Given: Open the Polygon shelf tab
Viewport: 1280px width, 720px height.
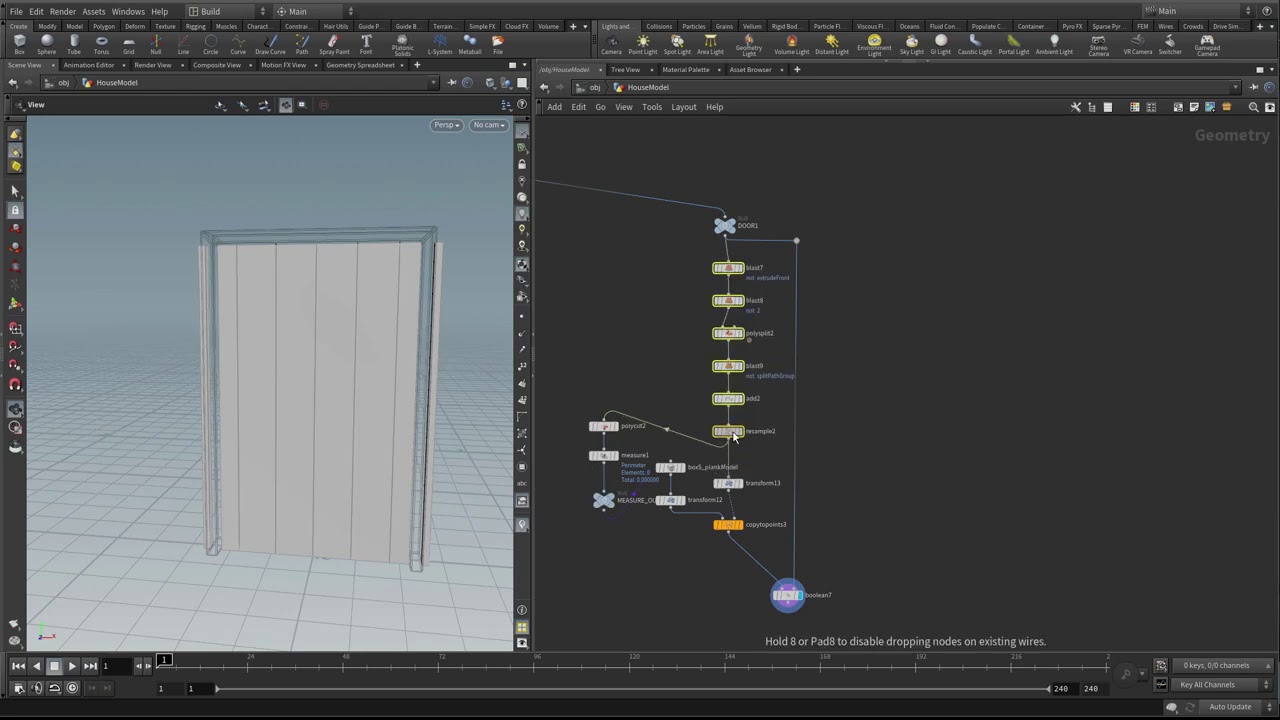Looking at the screenshot, I should click(104, 26).
